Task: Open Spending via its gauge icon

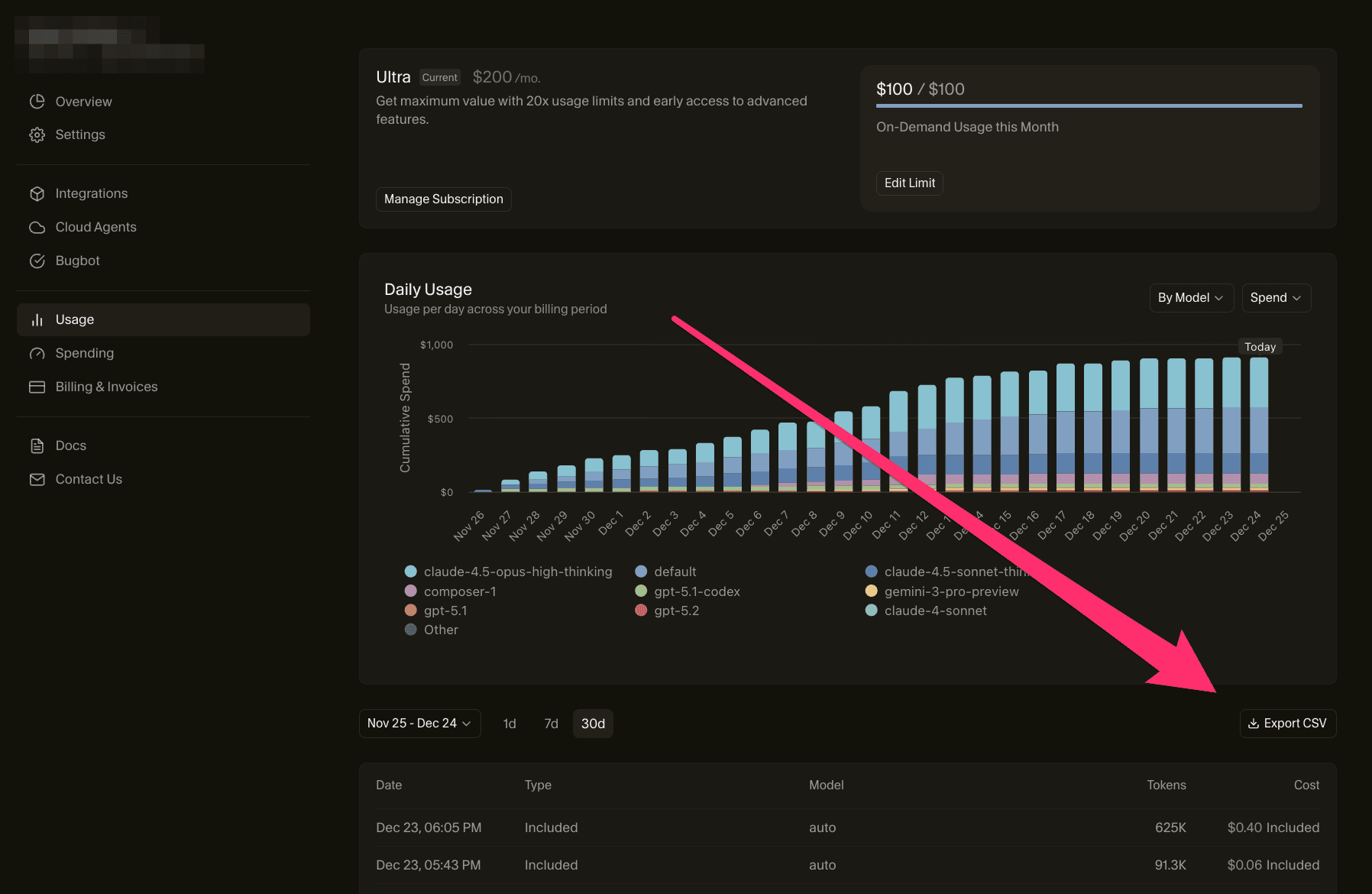Action: tap(37, 353)
